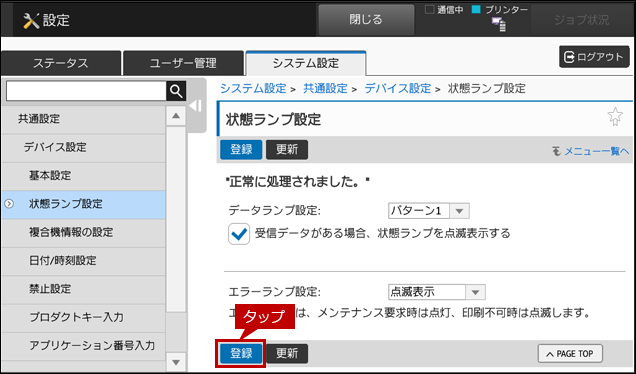Switch to the ステータス tab
The image size is (636, 374).
coord(61,63)
